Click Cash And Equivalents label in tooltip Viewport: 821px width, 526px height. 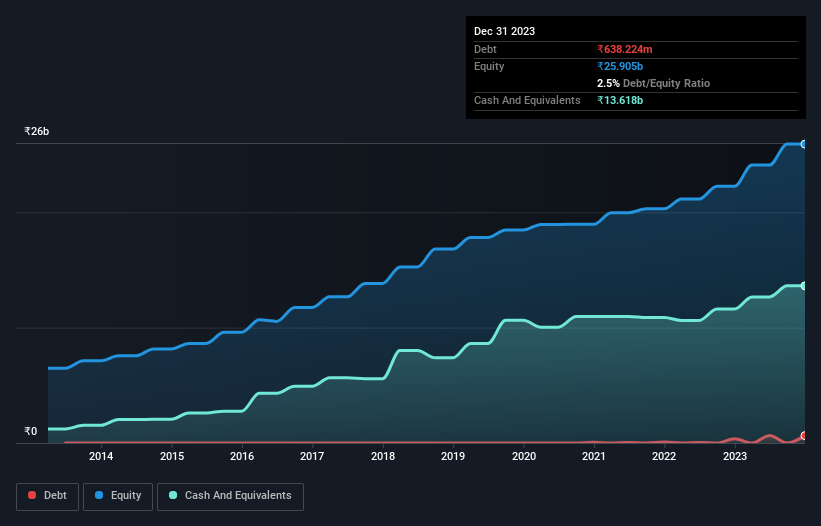coord(527,100)
